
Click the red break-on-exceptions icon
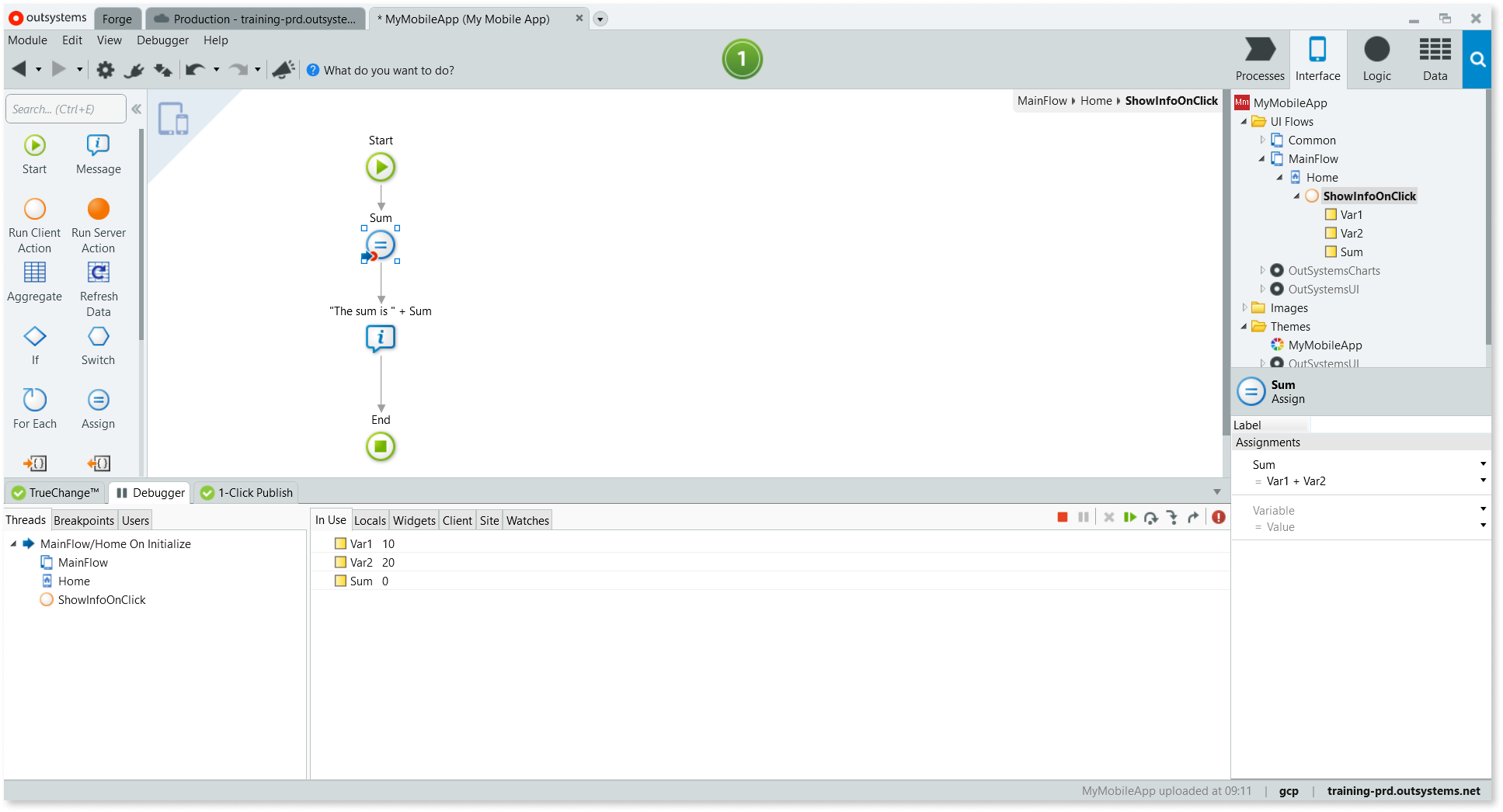(1219, 517)
